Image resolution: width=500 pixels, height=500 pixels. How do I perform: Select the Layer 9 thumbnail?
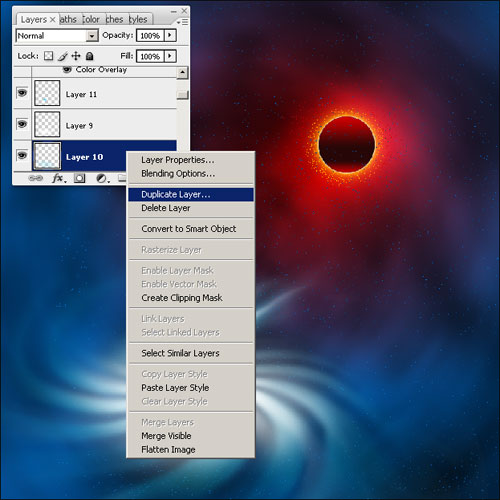coord(47,124)
